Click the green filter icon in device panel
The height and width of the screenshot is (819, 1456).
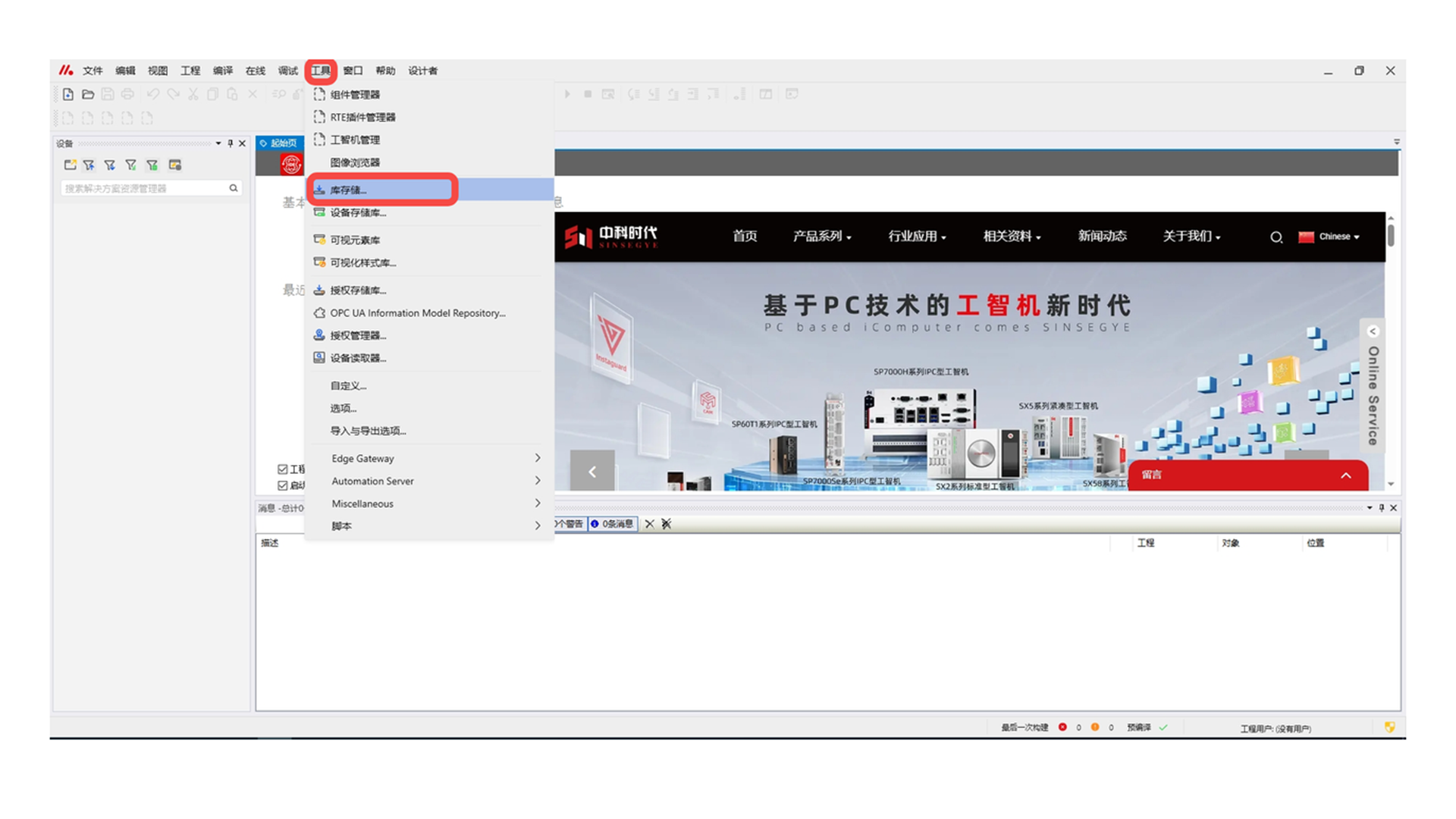click(x=152, y=165)
